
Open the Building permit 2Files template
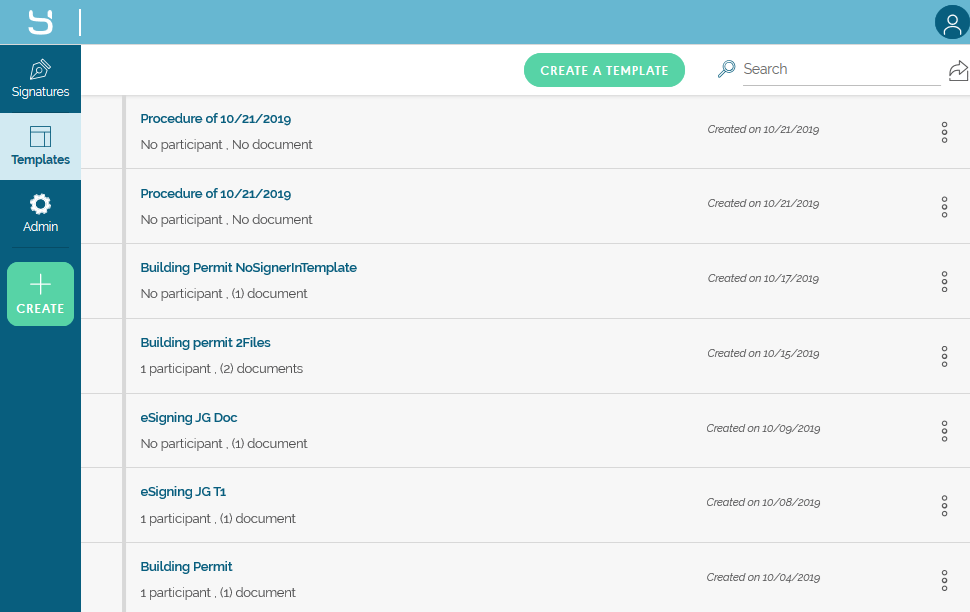(x=205, y=342)
